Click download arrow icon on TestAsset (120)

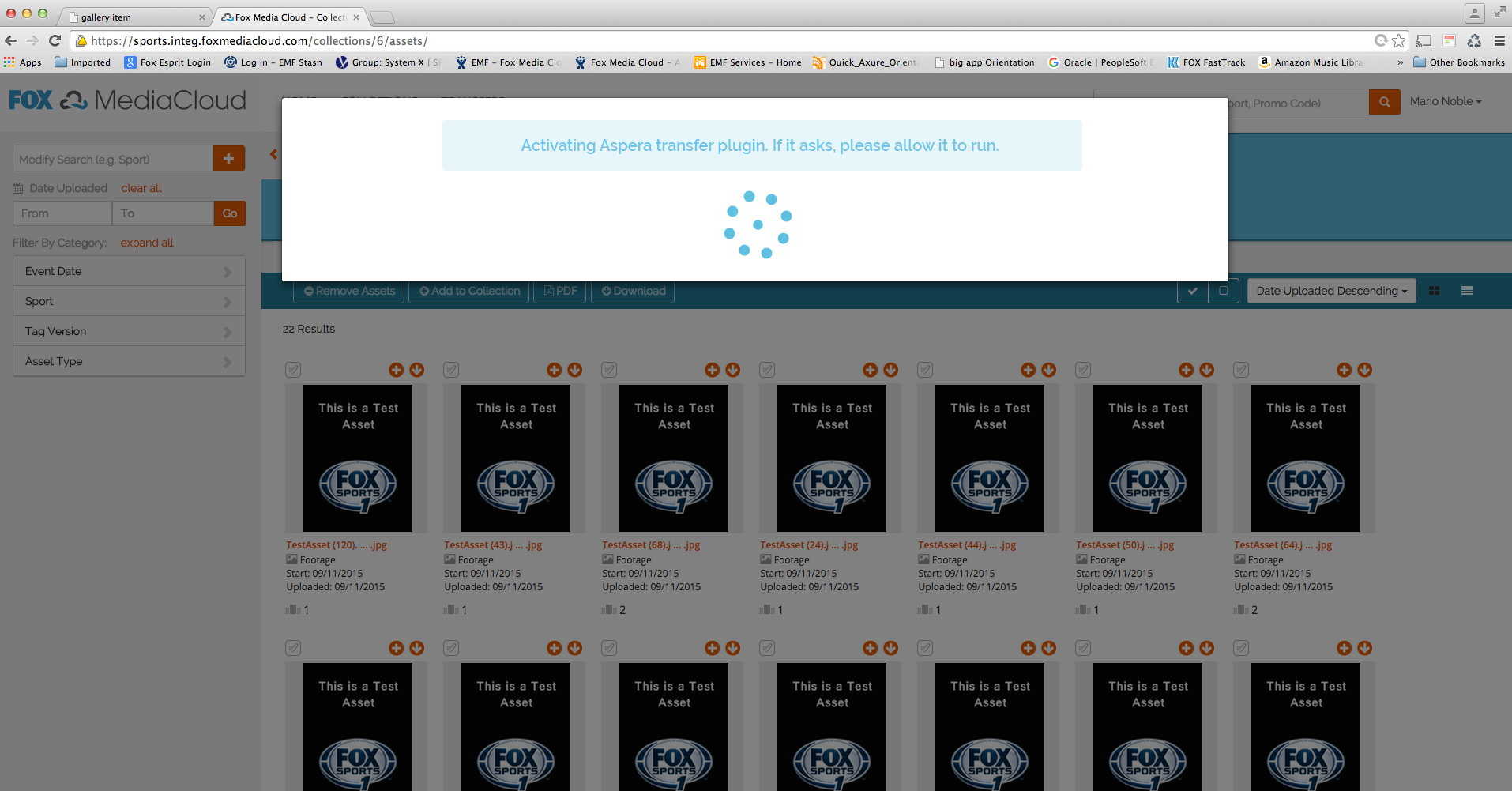pos(417,370)
